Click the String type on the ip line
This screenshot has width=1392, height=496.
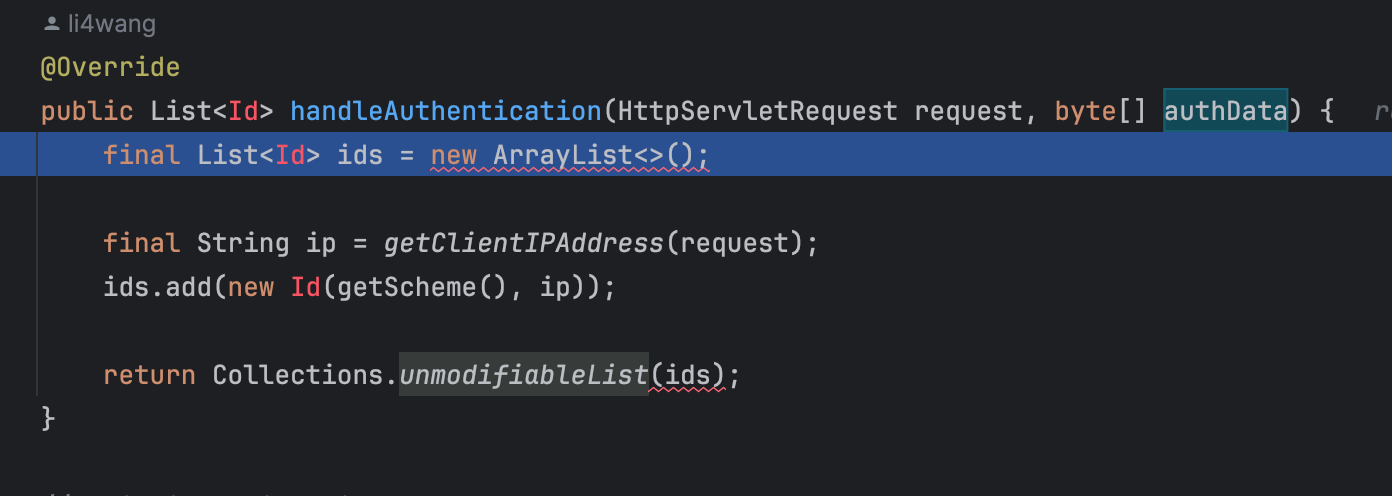click(243, 243)
